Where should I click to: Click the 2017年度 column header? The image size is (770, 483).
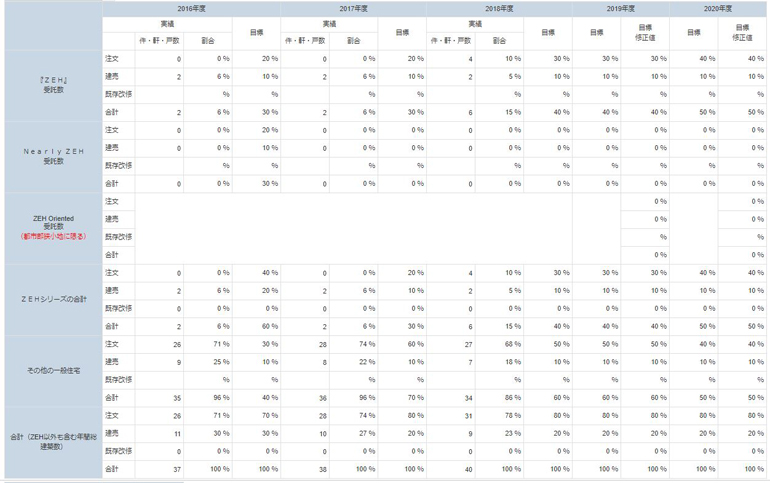(x=354, y=9)
